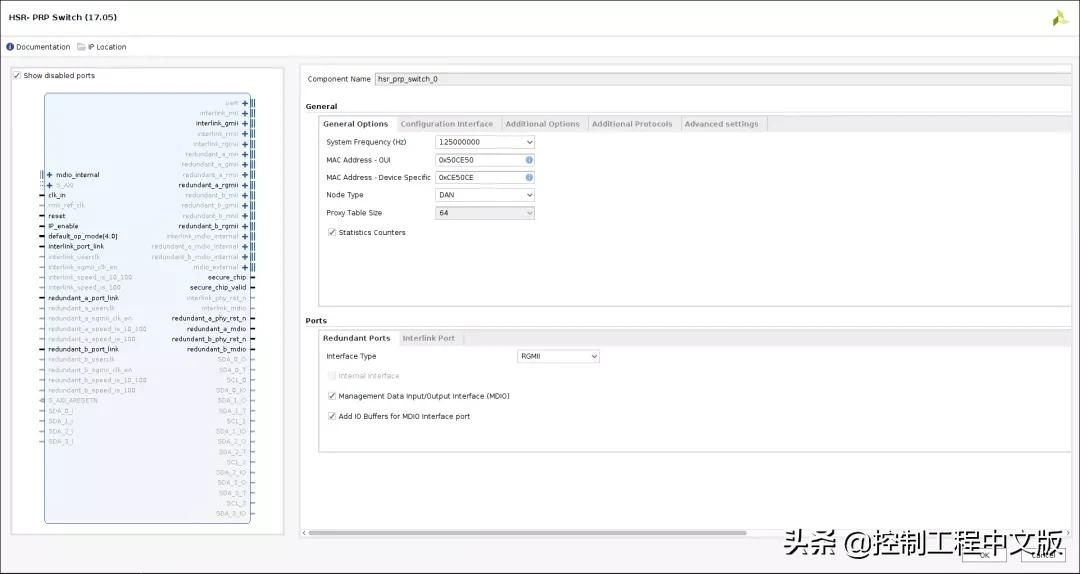The image size is (1080, 574).
Task: Open the Interface Type RGMII dropdown
Action: click(558, 356)
